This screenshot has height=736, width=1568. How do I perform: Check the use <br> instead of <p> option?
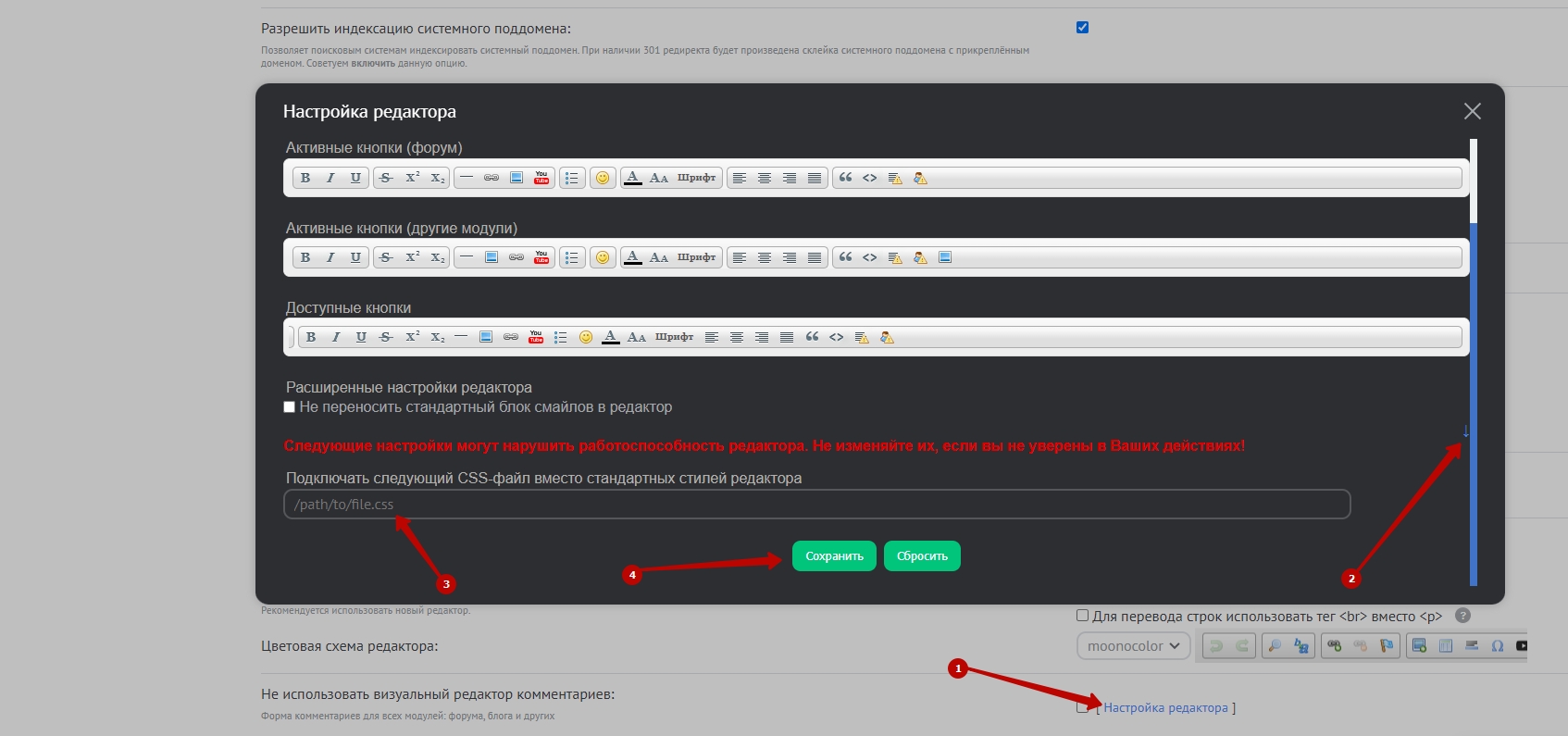click(1082, 616)
